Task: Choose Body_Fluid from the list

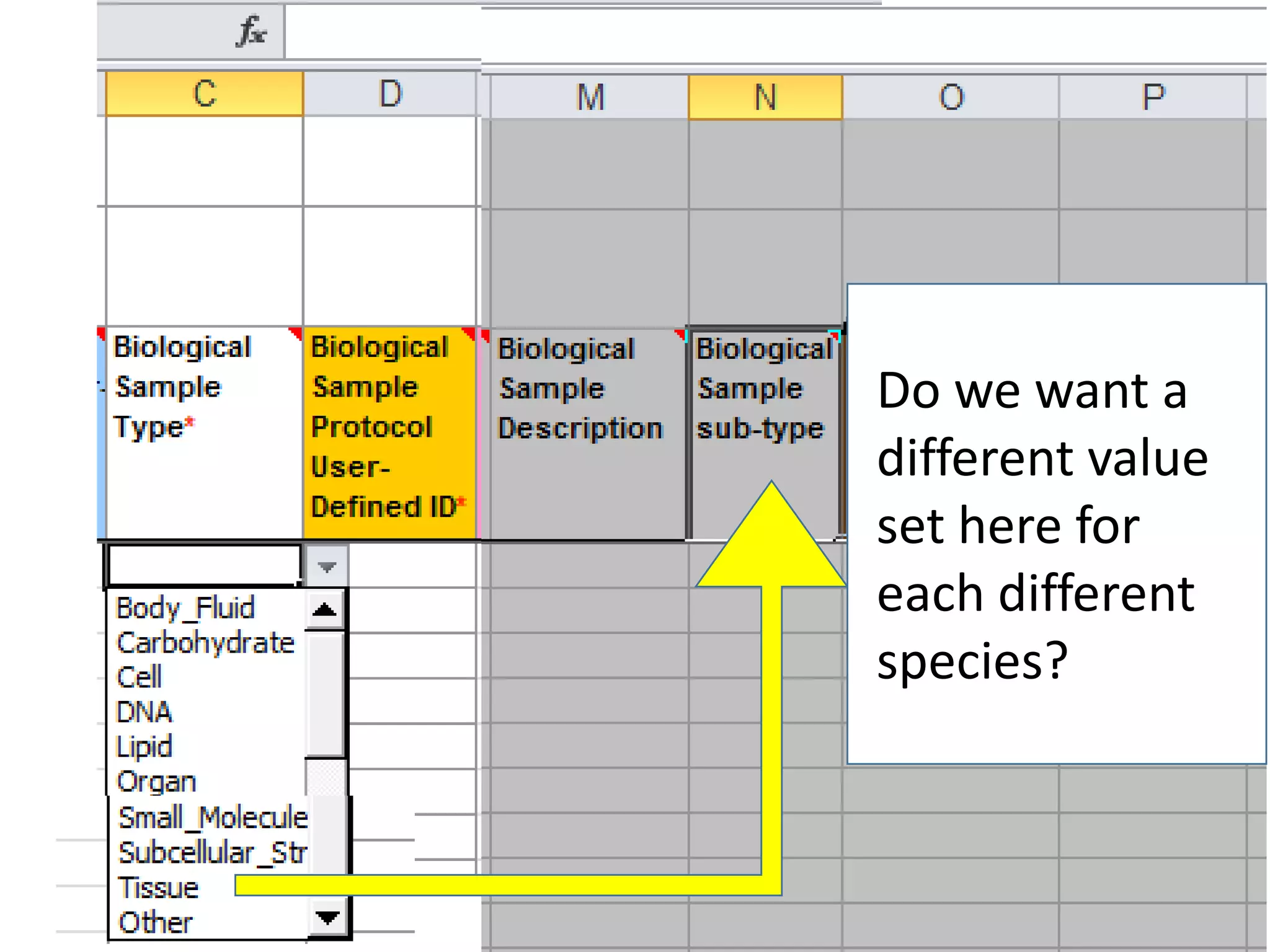Action: (x=207, y=608)
